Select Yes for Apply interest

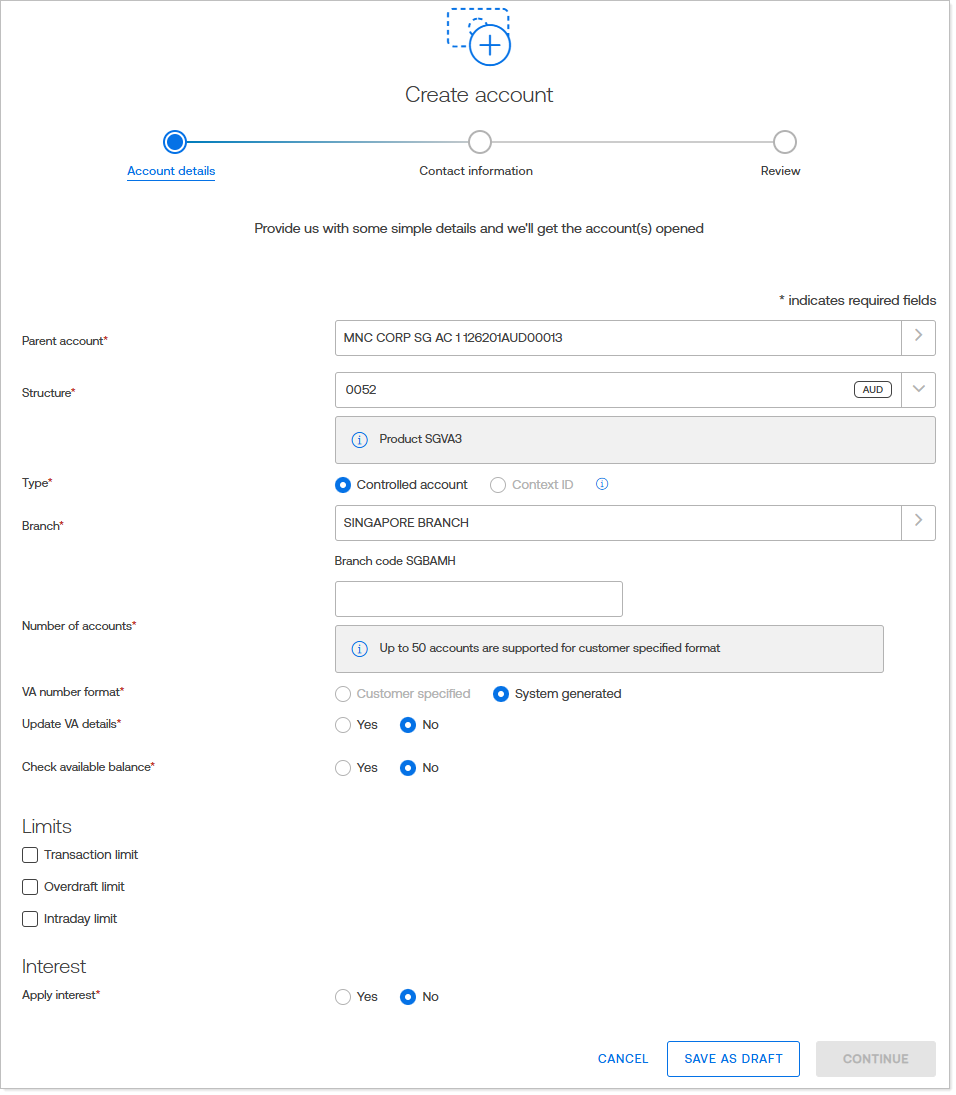tap(343, 997)
